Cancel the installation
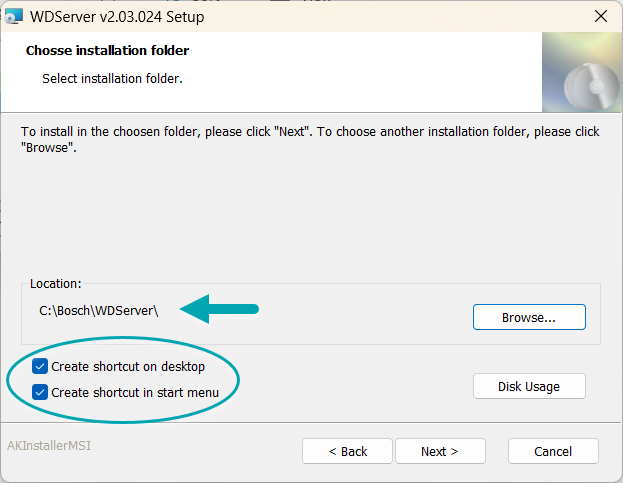 [x=553, y=451]
